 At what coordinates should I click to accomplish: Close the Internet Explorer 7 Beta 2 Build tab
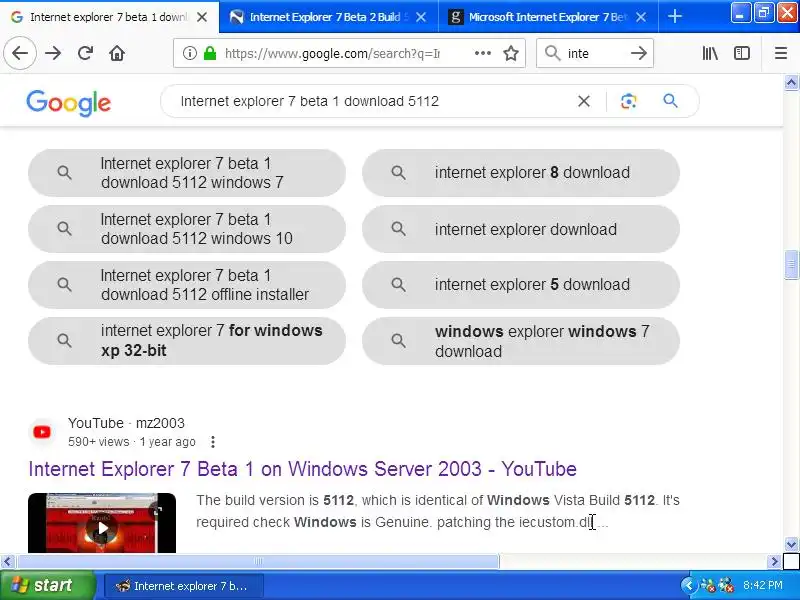(x=421, y=17)
